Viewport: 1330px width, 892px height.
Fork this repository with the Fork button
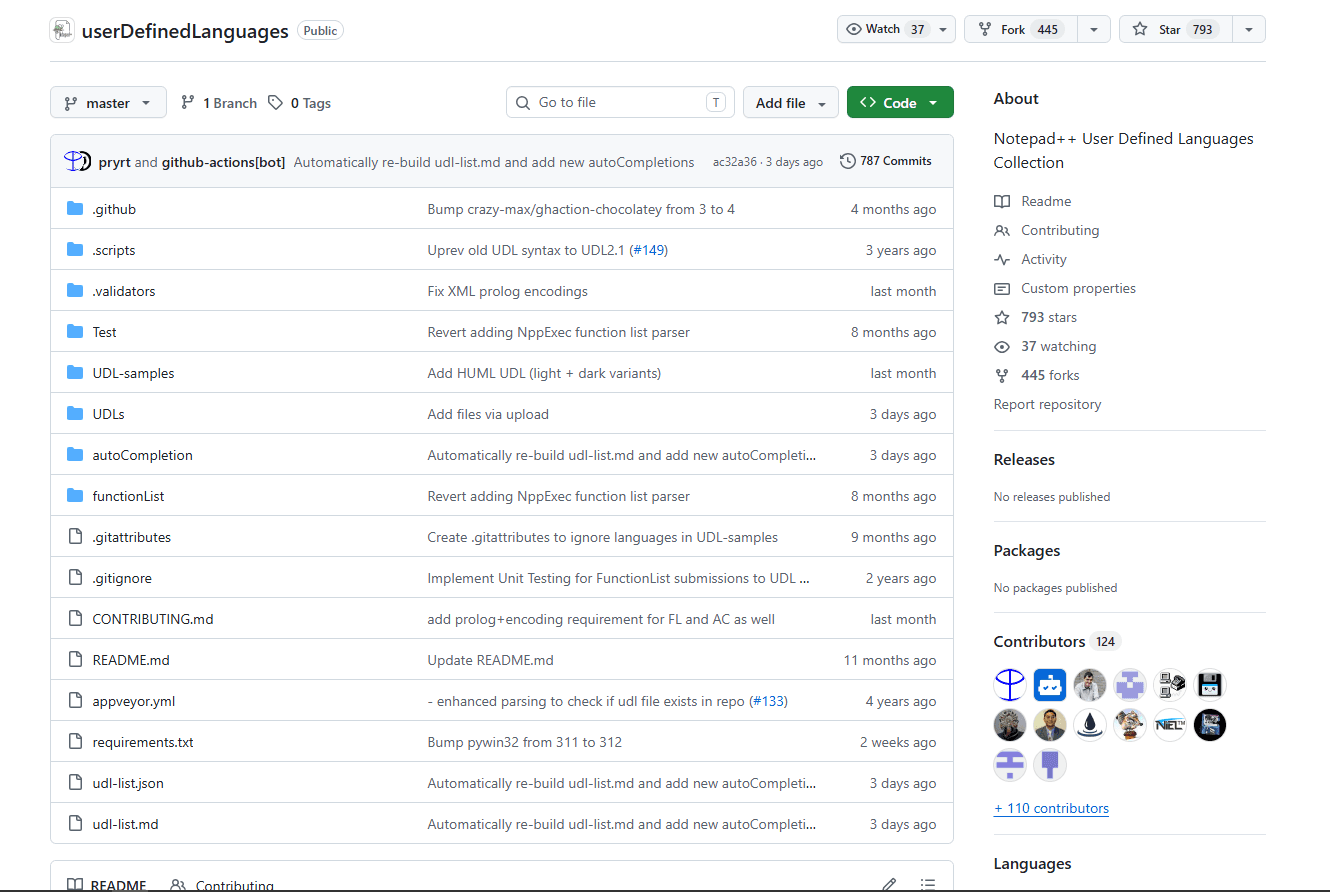(x=1021, y=30)
